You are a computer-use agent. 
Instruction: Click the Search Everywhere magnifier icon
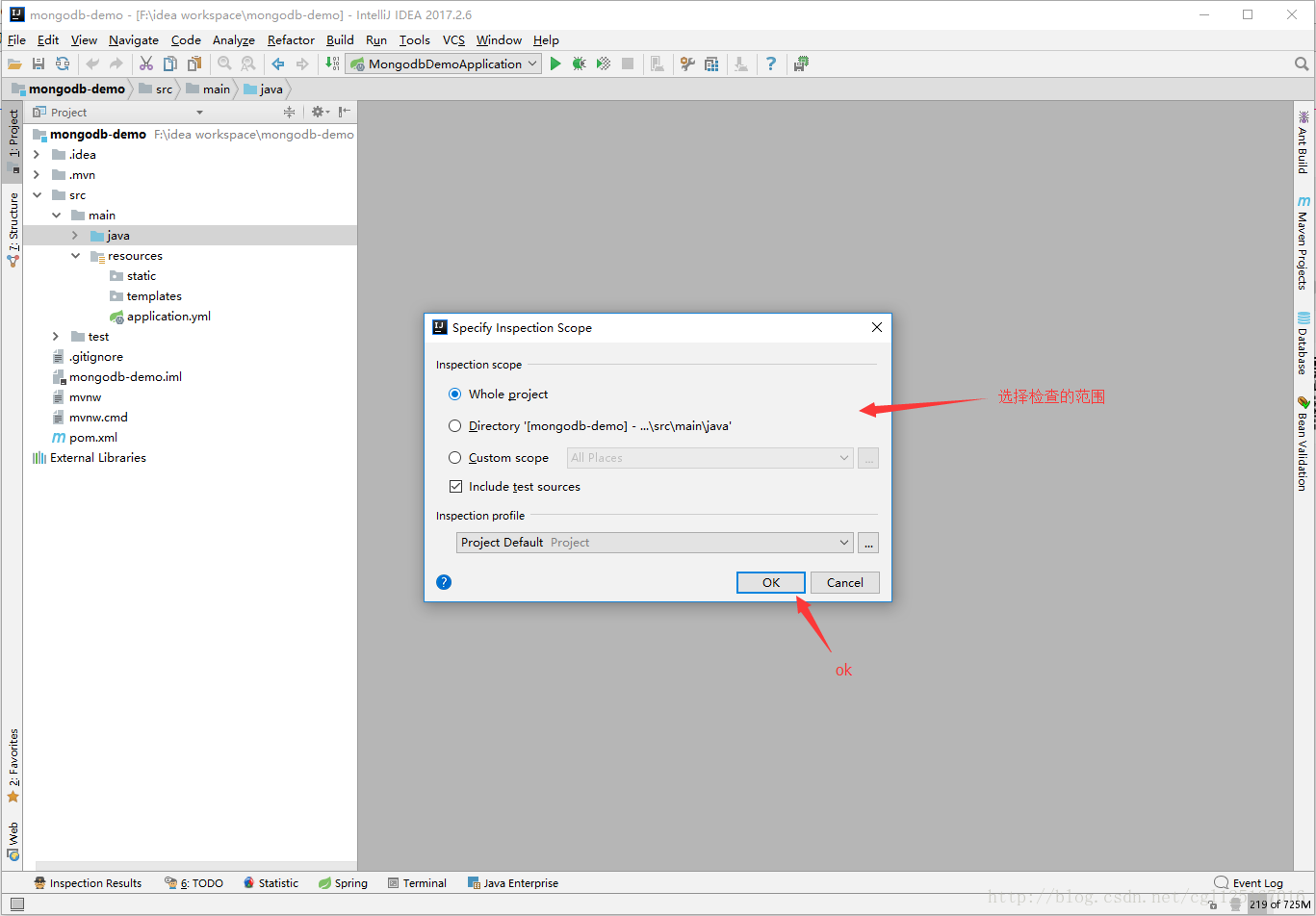click(x=1302, y=64)
